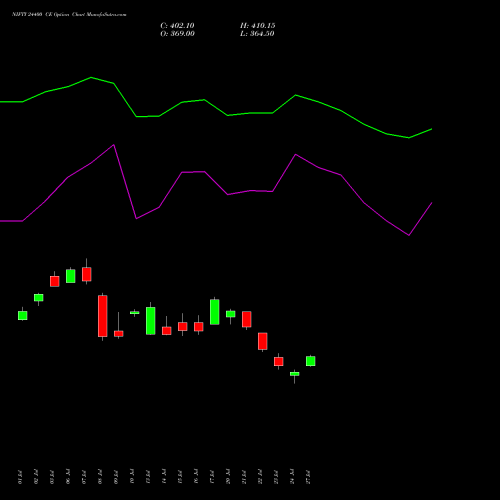Click the long red candle for 08 Jul
This screenshot has width=500, height=500.
103,316
